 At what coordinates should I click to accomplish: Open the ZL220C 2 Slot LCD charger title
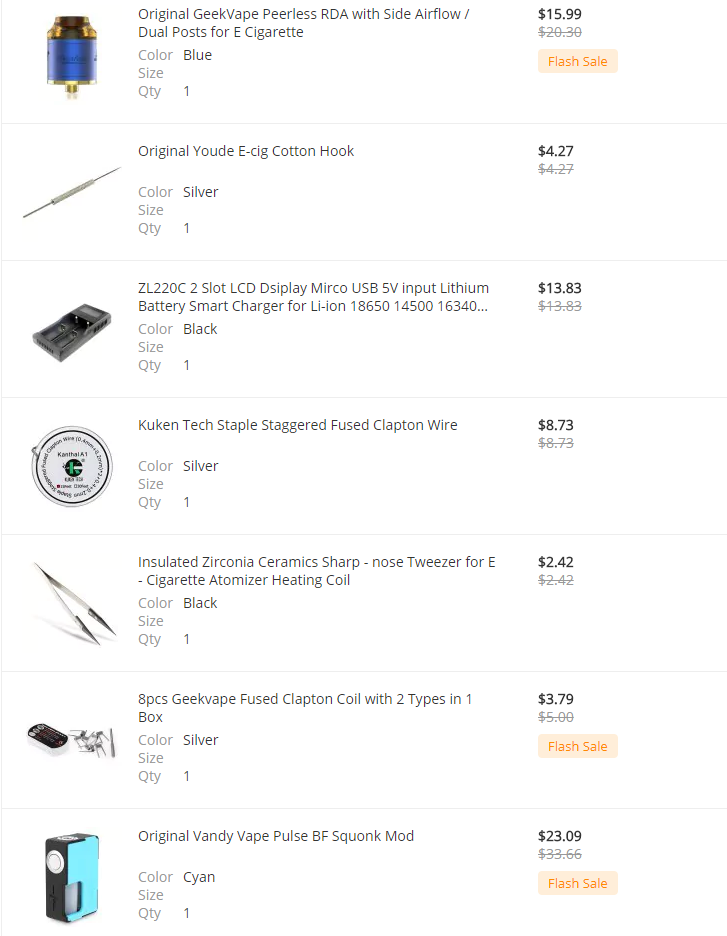(x=312, y=297)
